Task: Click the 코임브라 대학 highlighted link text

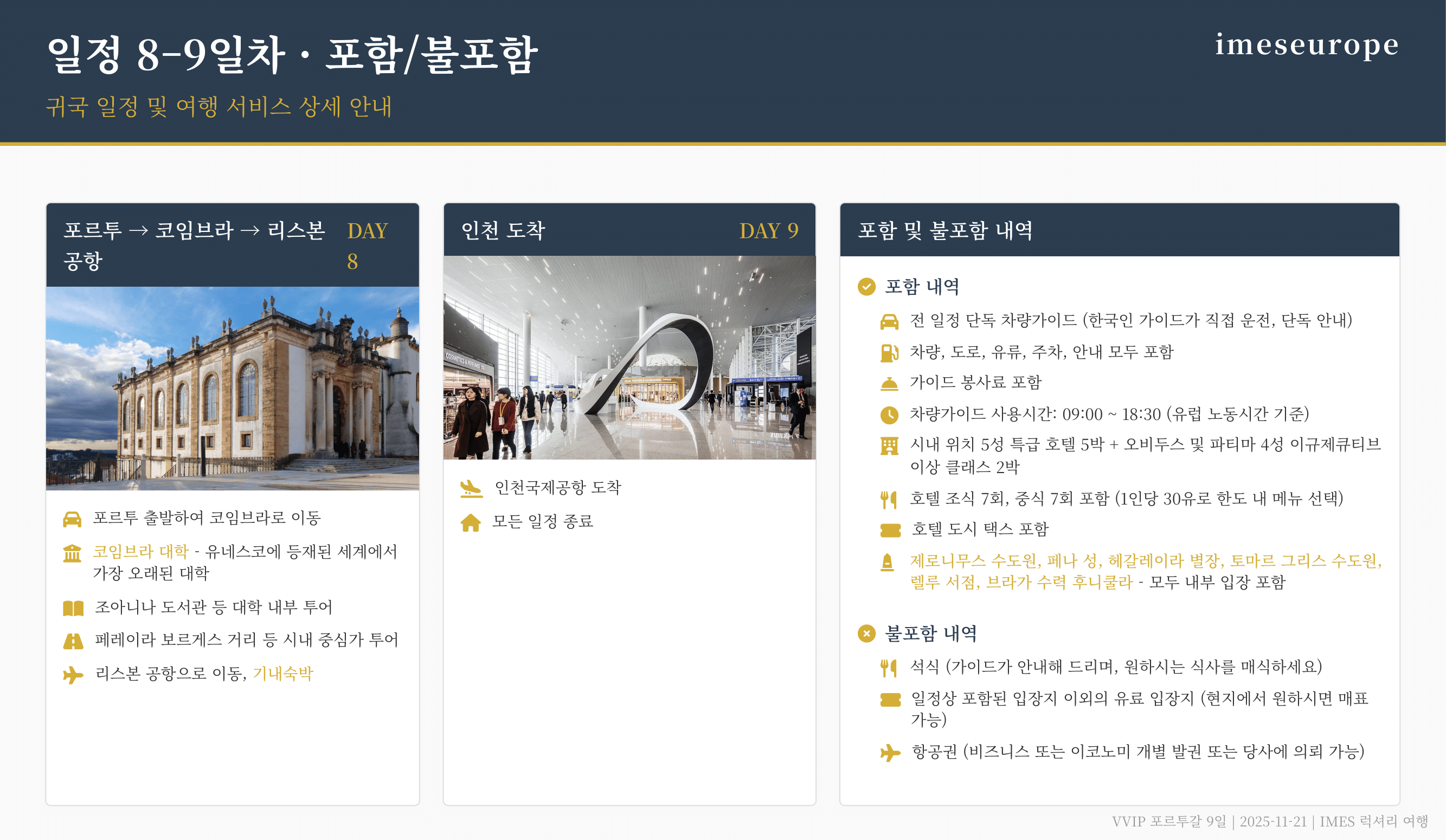Action: 140,552
